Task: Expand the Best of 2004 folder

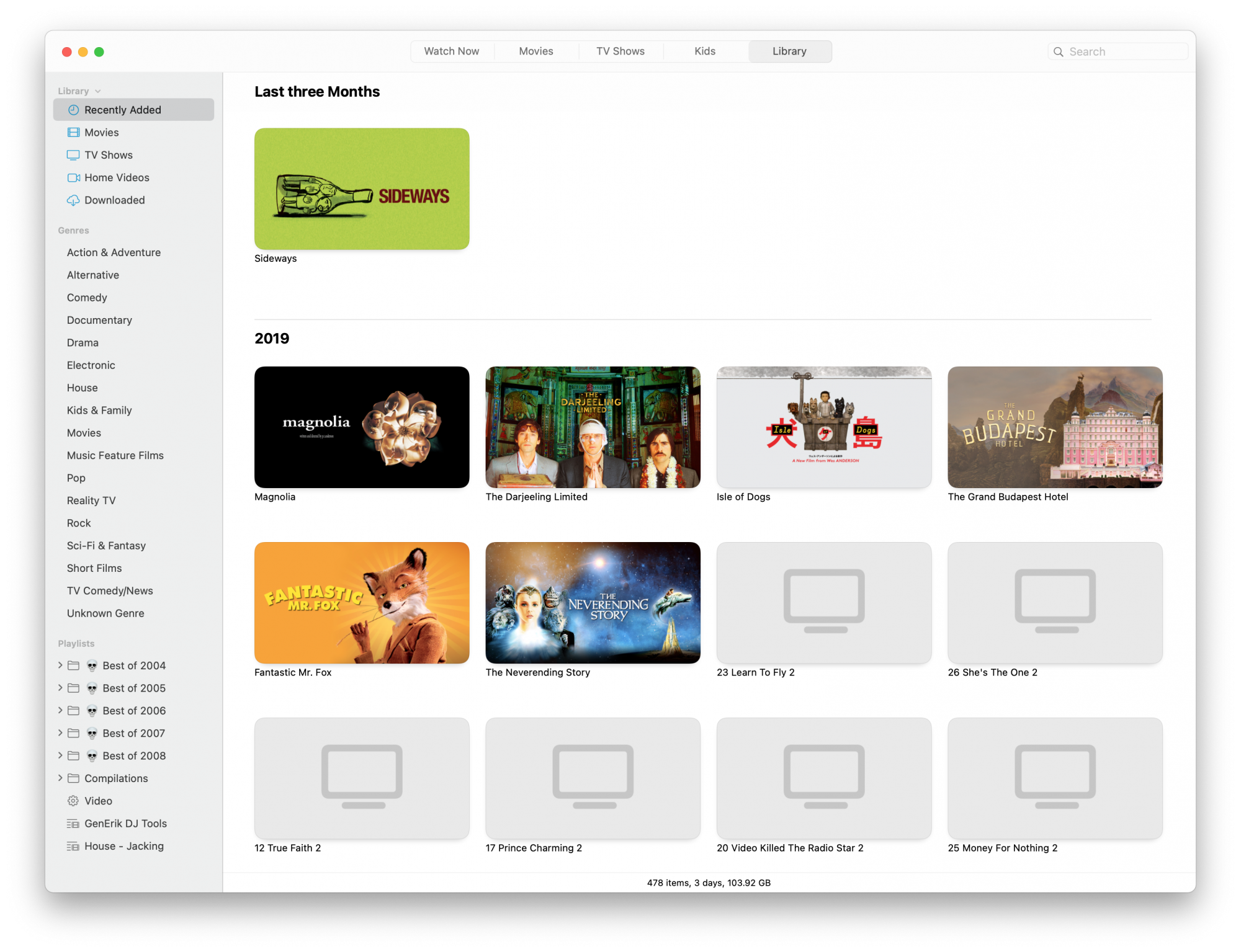Action: tap(60, 665)
